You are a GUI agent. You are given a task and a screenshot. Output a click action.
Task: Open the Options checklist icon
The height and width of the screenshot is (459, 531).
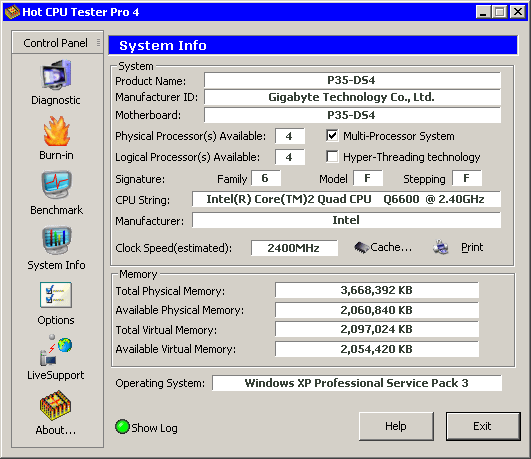[x=56, y=295]
